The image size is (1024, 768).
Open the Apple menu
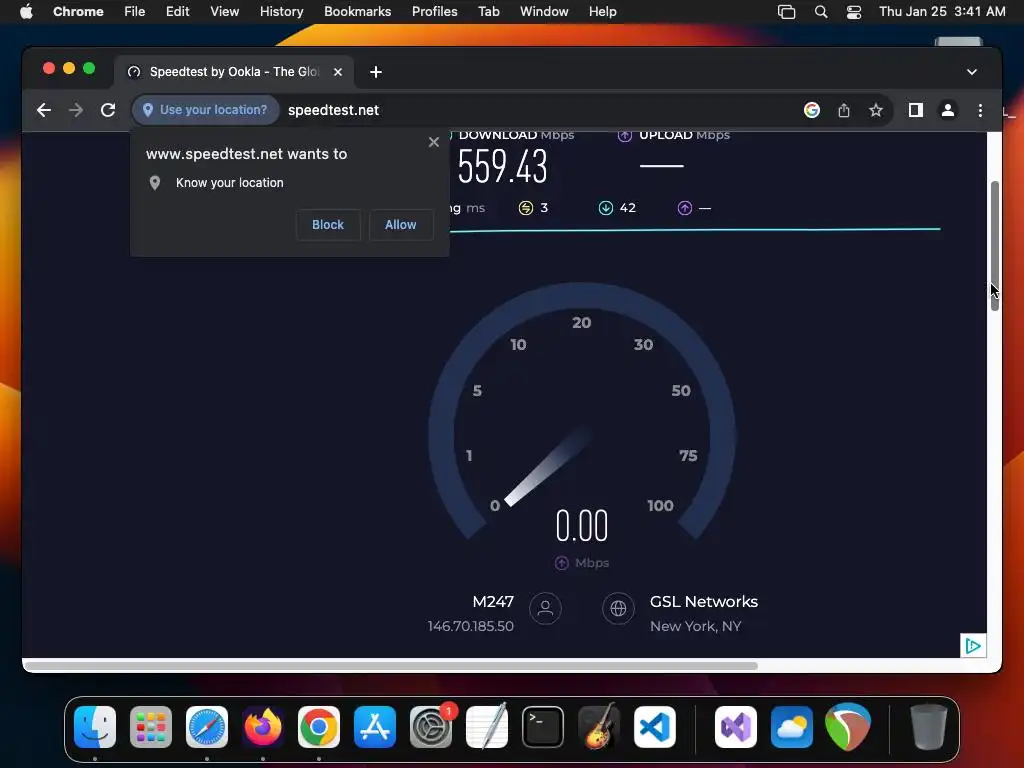click(x=26, y=12)
